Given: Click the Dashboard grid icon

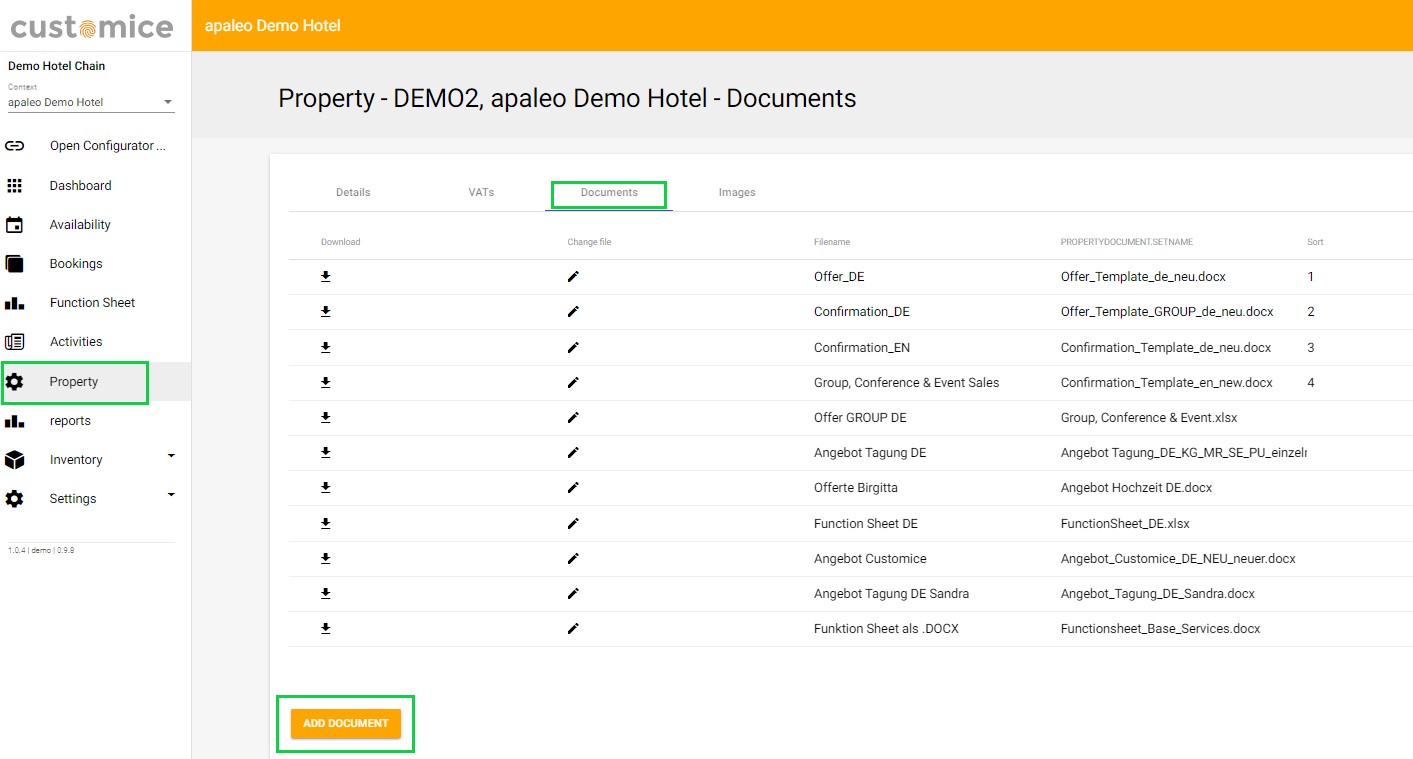Looking at the screenshot, I should click(x=14, y=186).
